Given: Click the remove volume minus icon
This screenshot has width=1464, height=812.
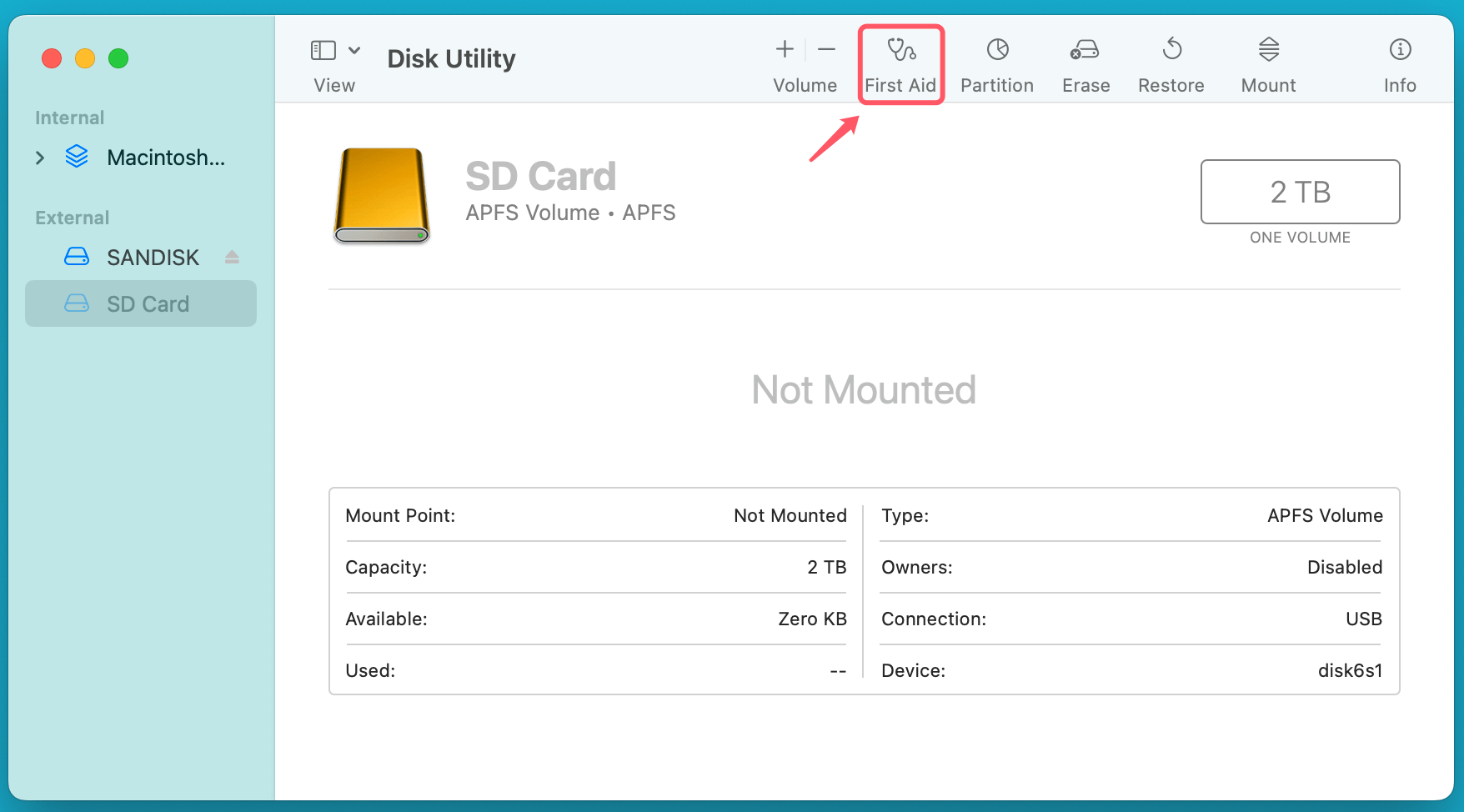Looking at the screenshot, I should [x=826, y=49].
